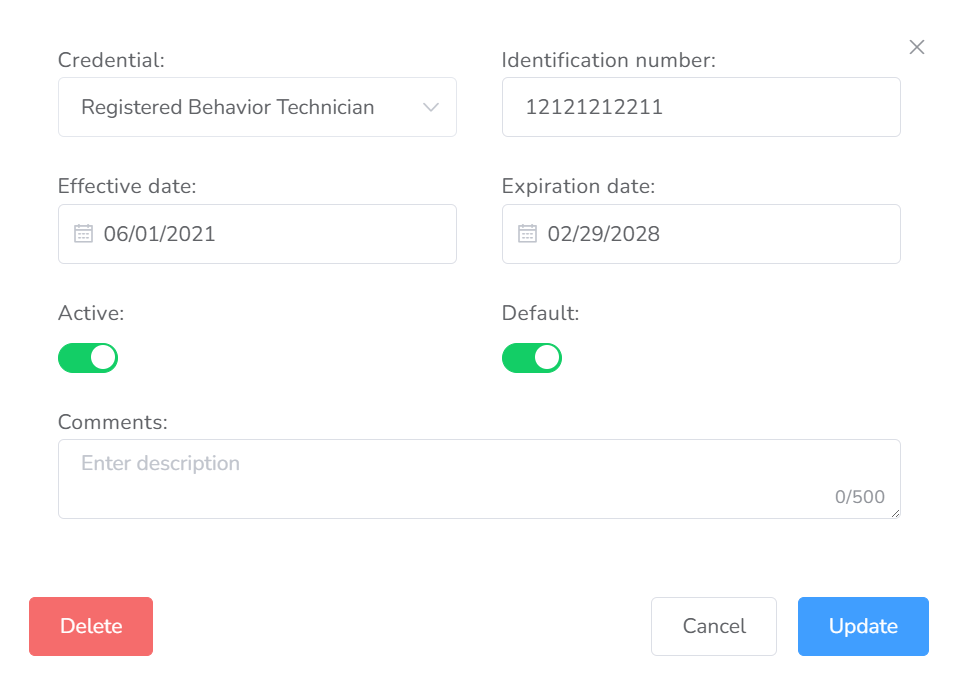Close the credential dialog with the X icon
954x682 pixels.
[x=916, y=47]
